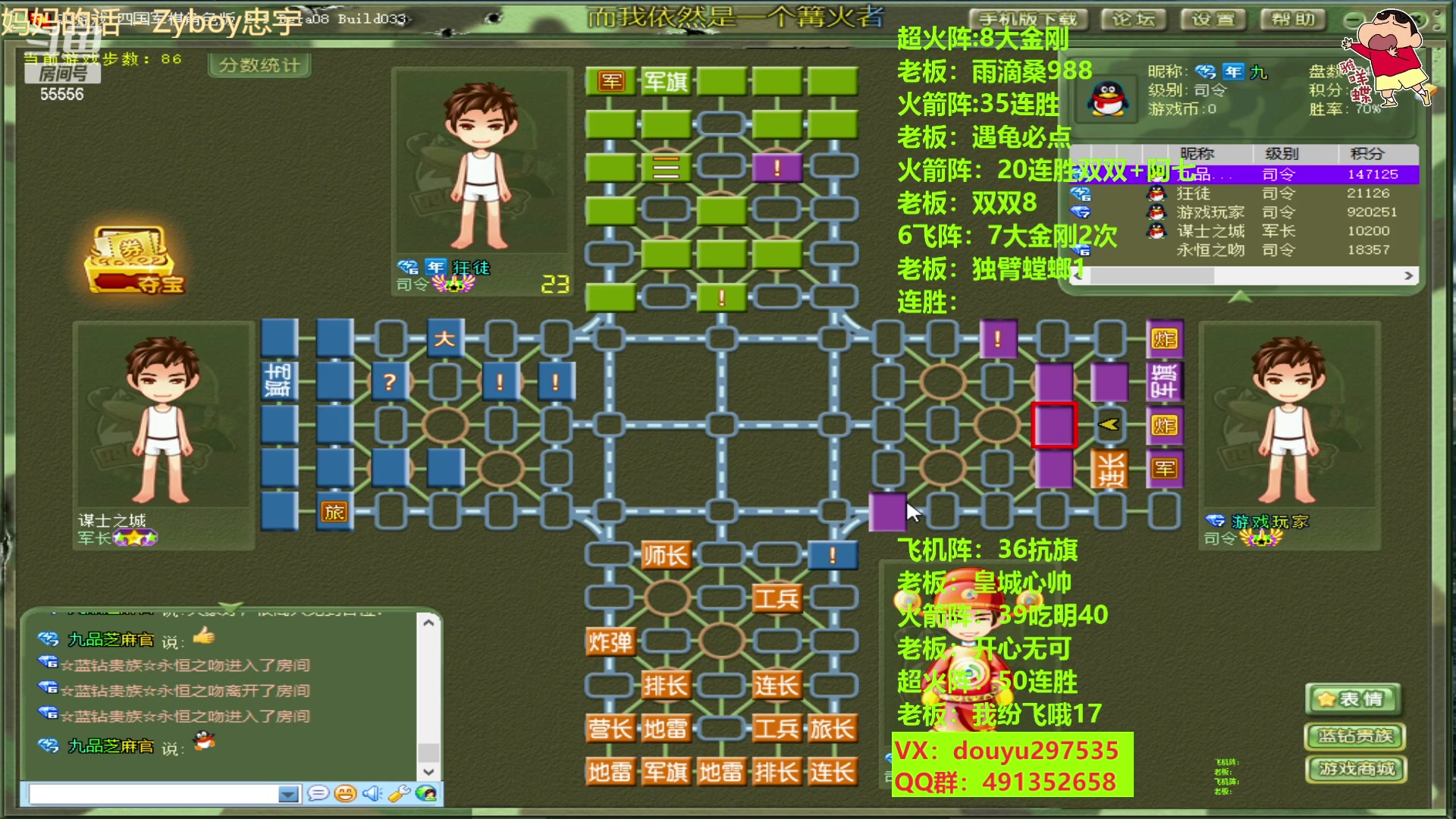Screen dimensions: 1456x819
Task: Click the blue ! piece in bottom camp
Action: tap(832, 556)
